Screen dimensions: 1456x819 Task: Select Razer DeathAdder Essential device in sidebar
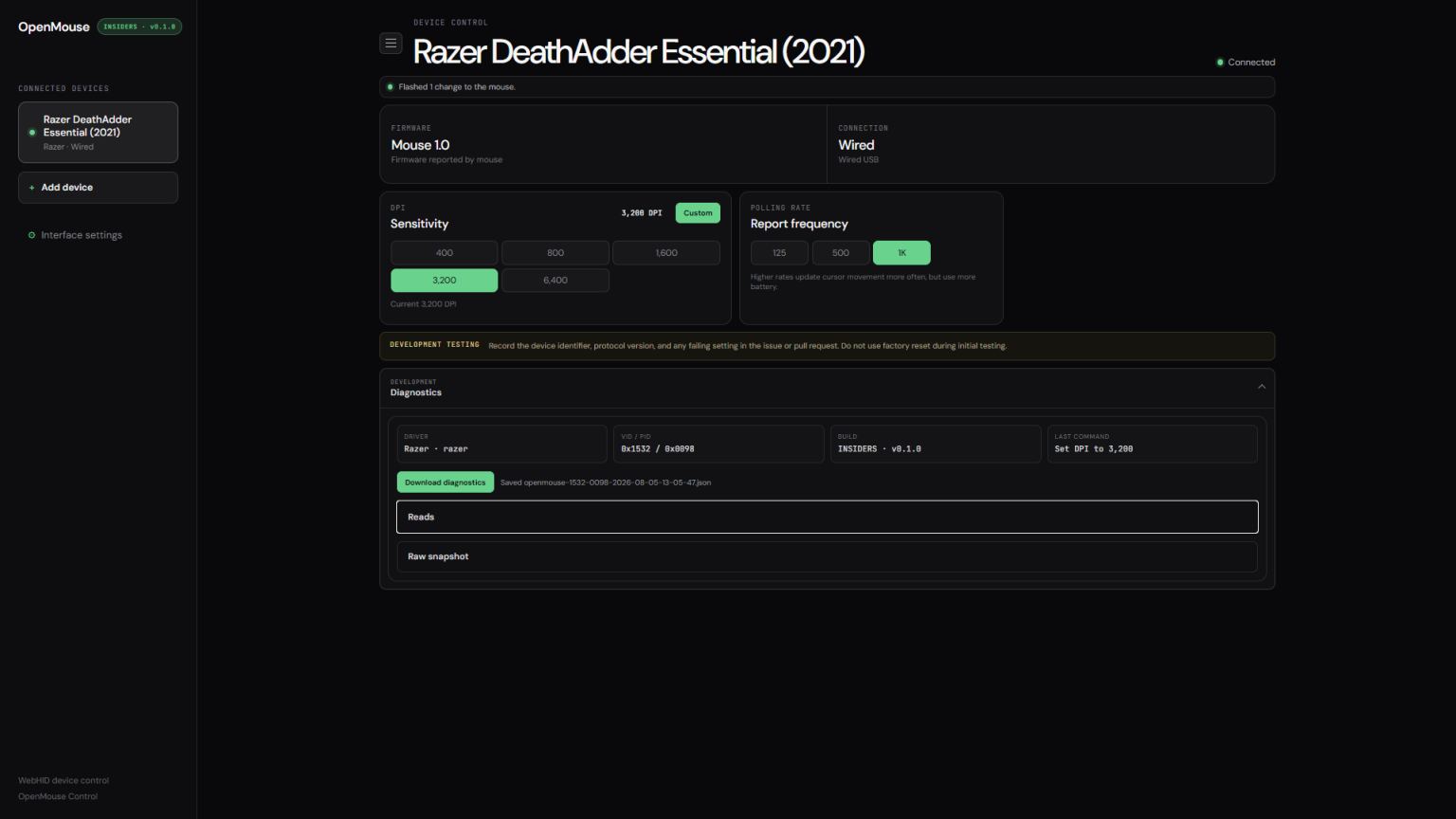99,133
